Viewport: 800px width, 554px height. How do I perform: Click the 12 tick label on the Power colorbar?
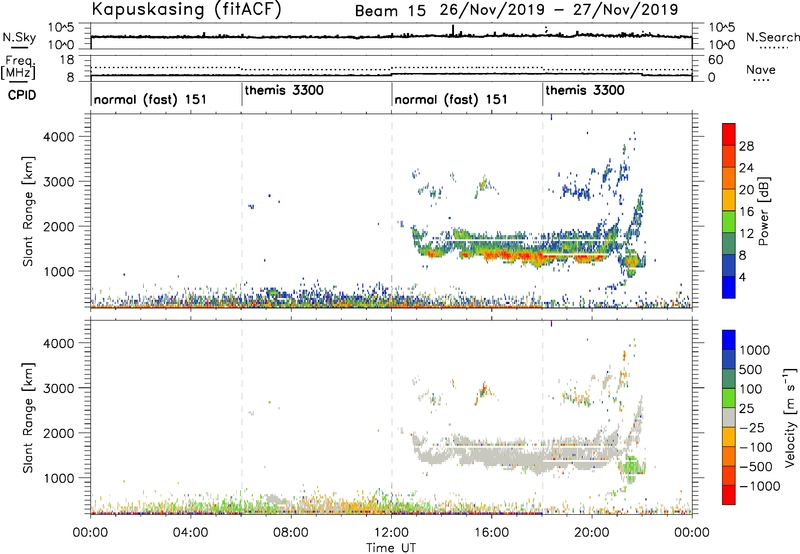click(746, 234)
